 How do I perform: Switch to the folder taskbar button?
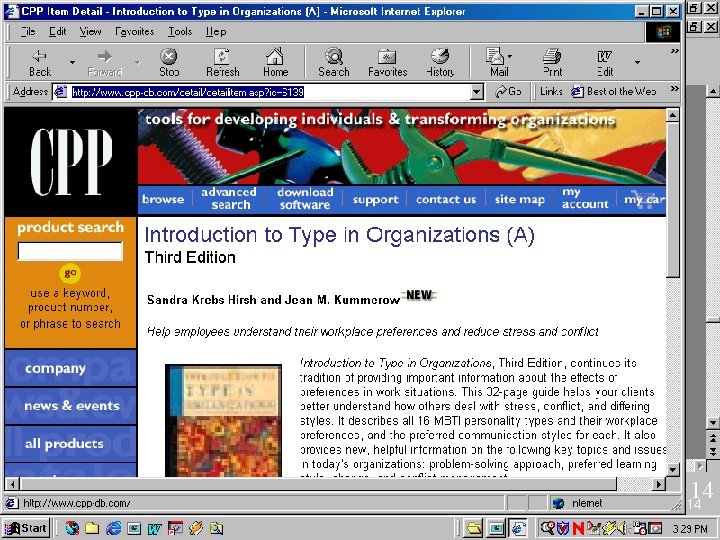473,529
